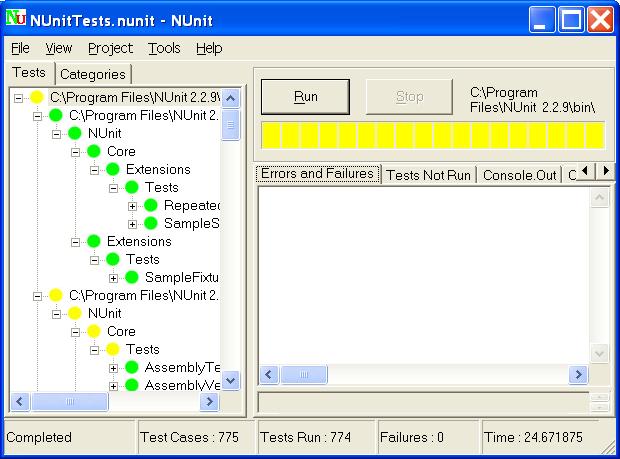Click the NUnit application icon in title bar
This screenshot has height=459, width=620.
pos(16,18)
